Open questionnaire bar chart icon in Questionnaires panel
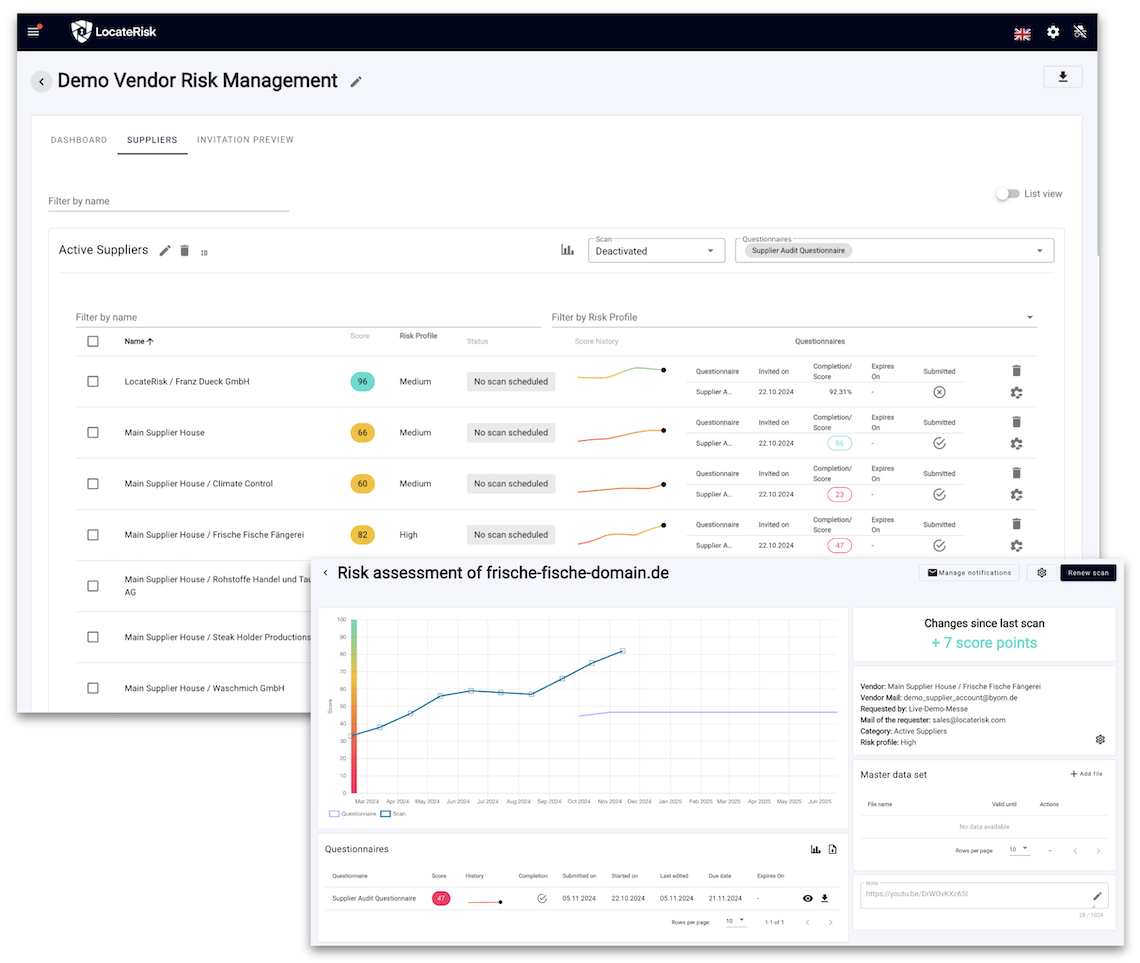This screenshot has width=1140, height=963. (x=815, y=849)
